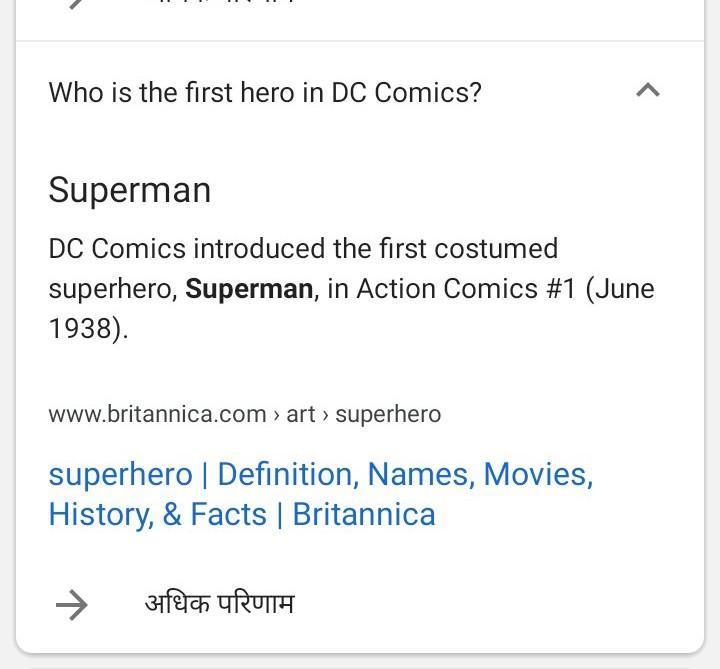Click the question "Who is the first hero in DC Comics?"
This screenshot has width=720, height=669.
[265, 93]
